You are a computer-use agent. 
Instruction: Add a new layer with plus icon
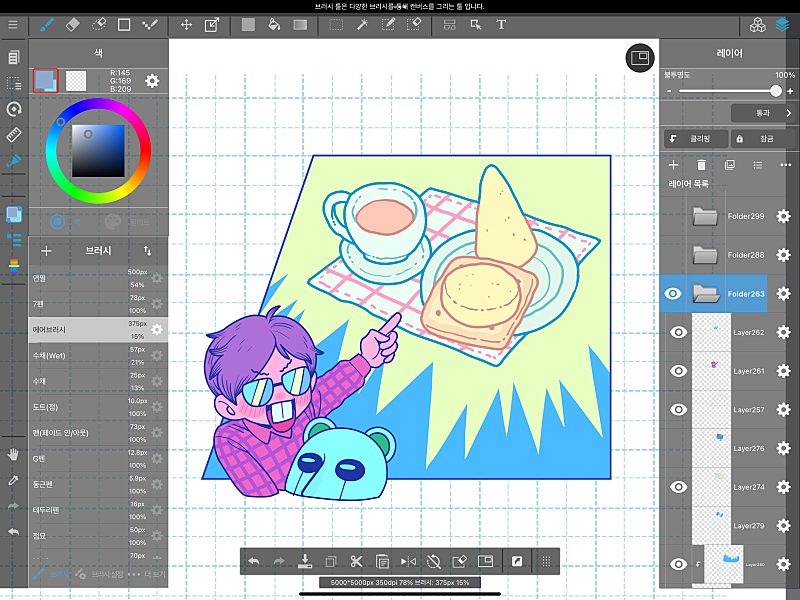coord(673,164)
